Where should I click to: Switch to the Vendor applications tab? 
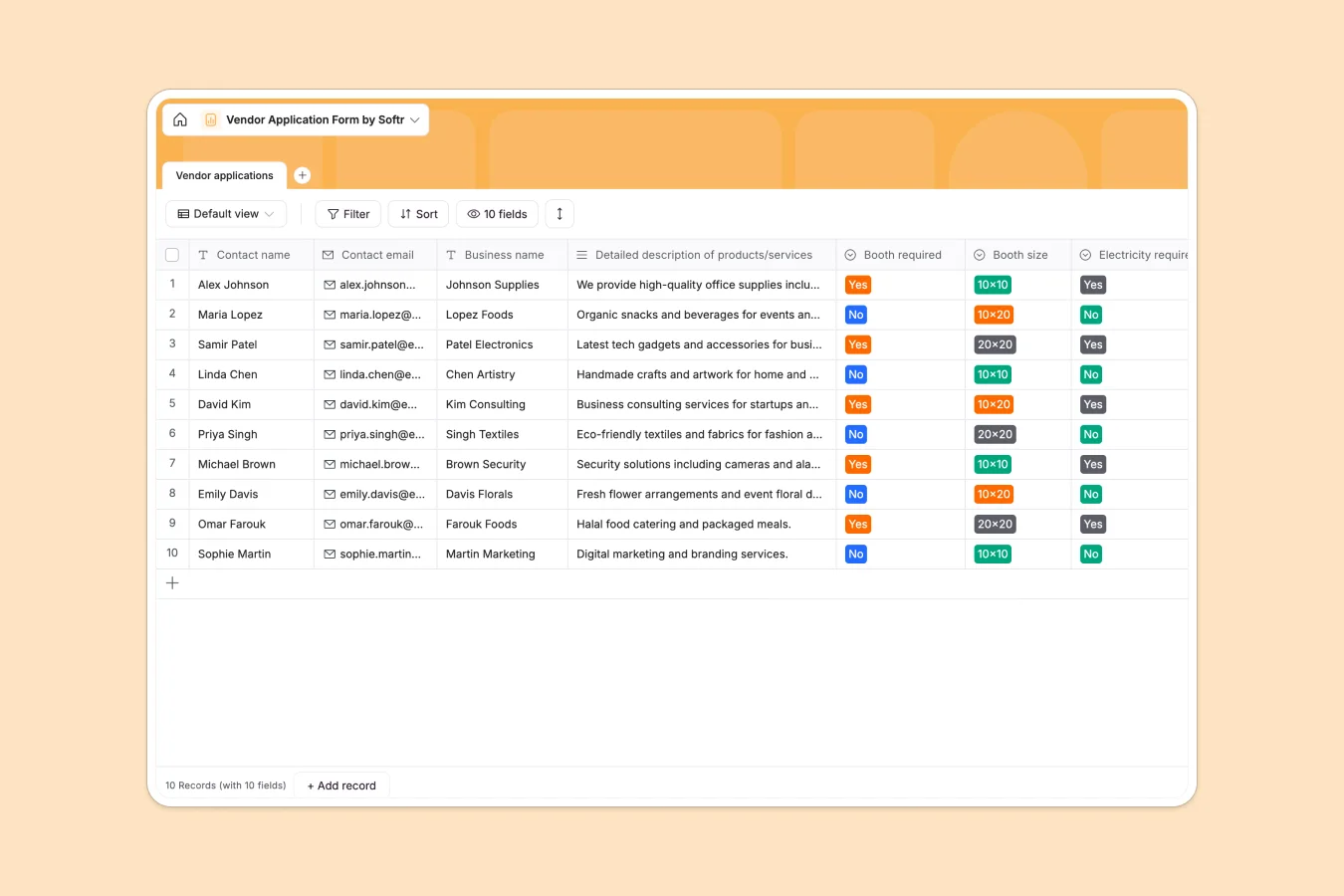(x=223, y=175)
